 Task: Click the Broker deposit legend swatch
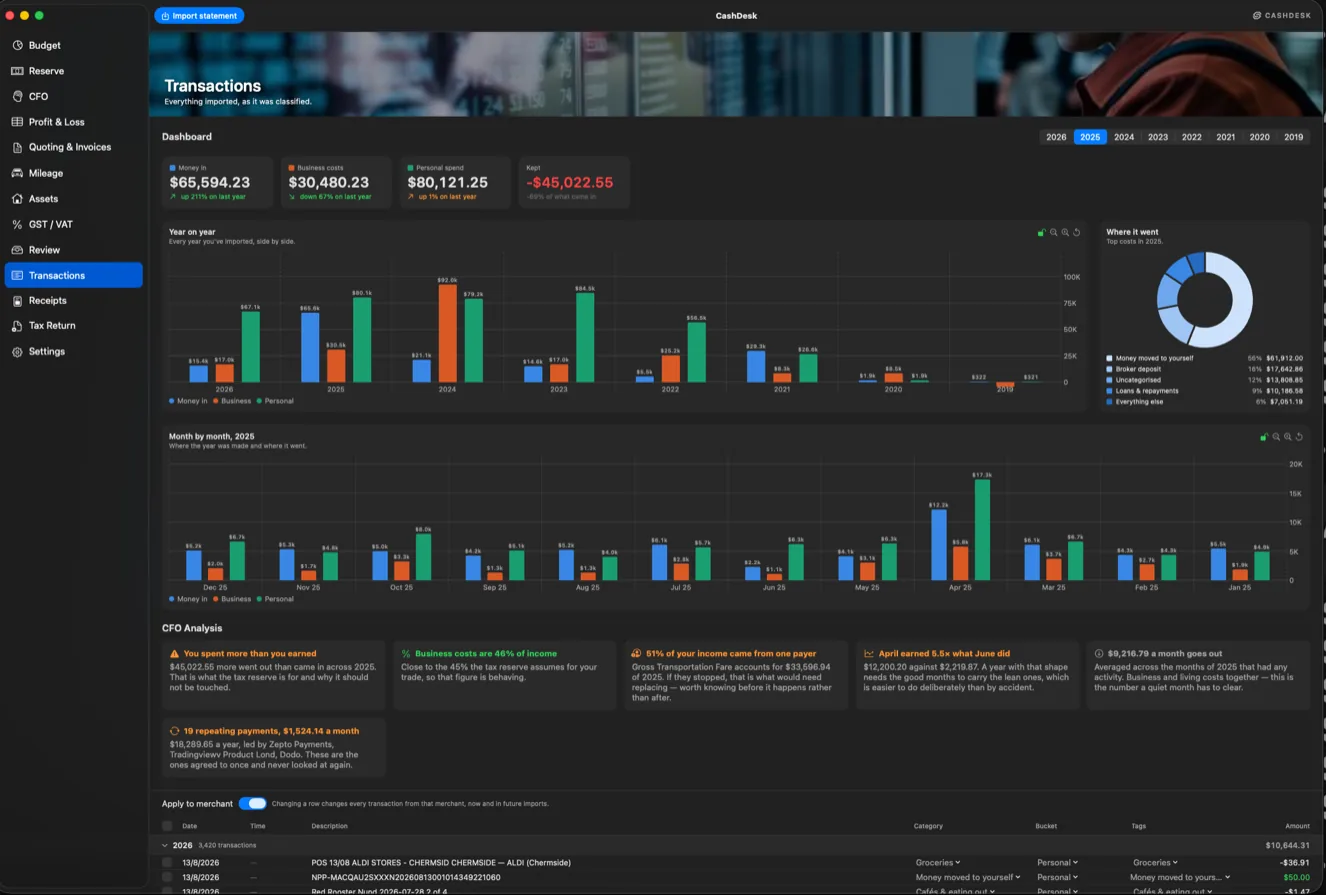click(x=1109, y=368)
